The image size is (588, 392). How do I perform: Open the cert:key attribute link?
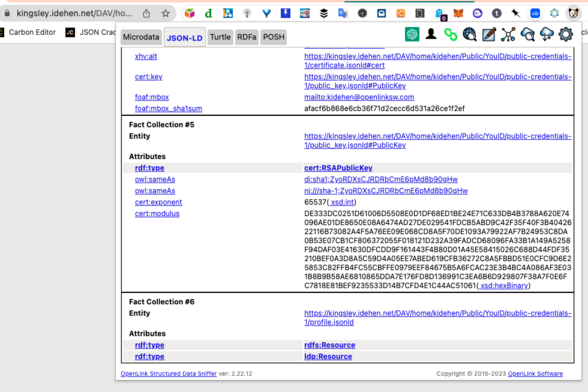point(148,77)
